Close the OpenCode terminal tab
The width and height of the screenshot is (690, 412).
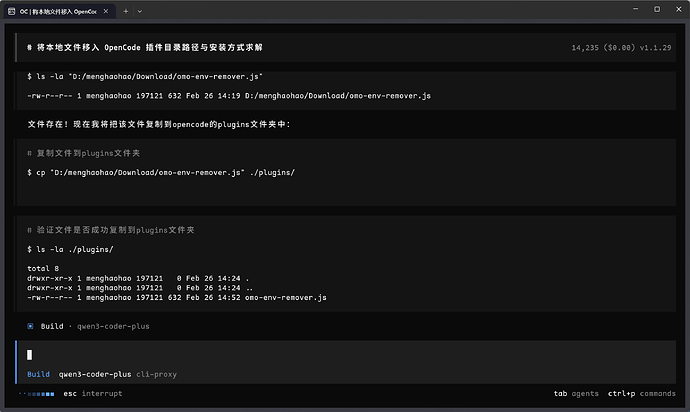[x=106, y=11]
